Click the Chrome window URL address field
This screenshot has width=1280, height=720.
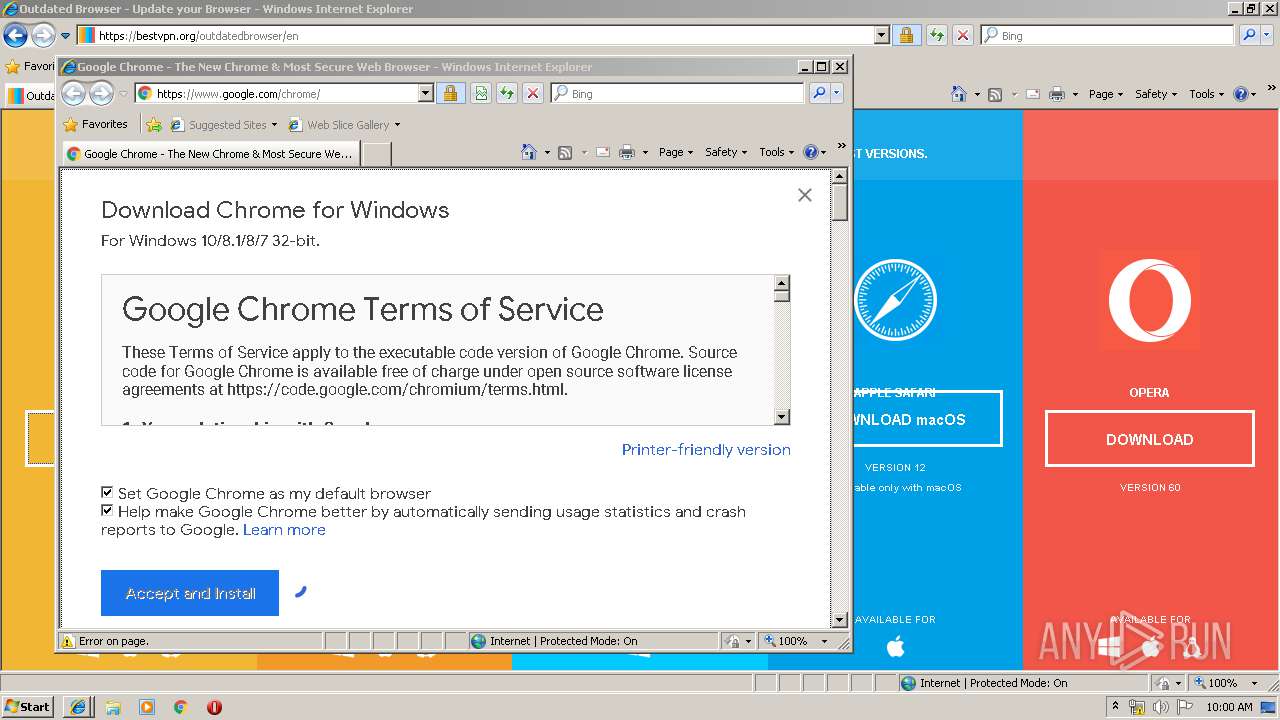coord(286,93)
